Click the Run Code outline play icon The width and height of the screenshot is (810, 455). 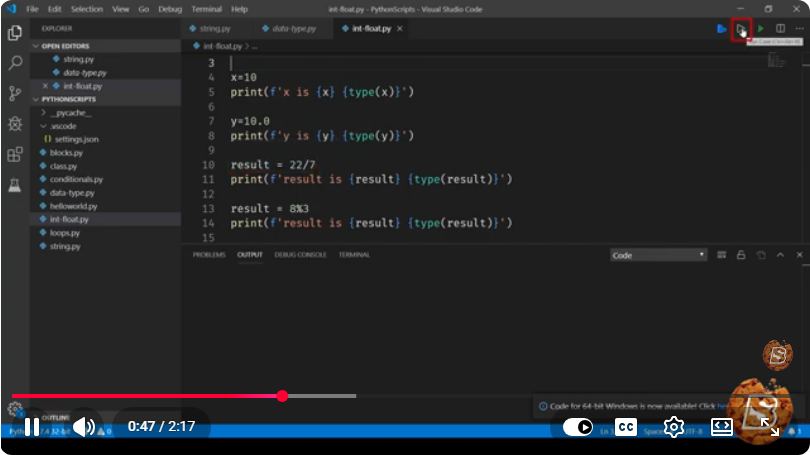pos(741,29)
